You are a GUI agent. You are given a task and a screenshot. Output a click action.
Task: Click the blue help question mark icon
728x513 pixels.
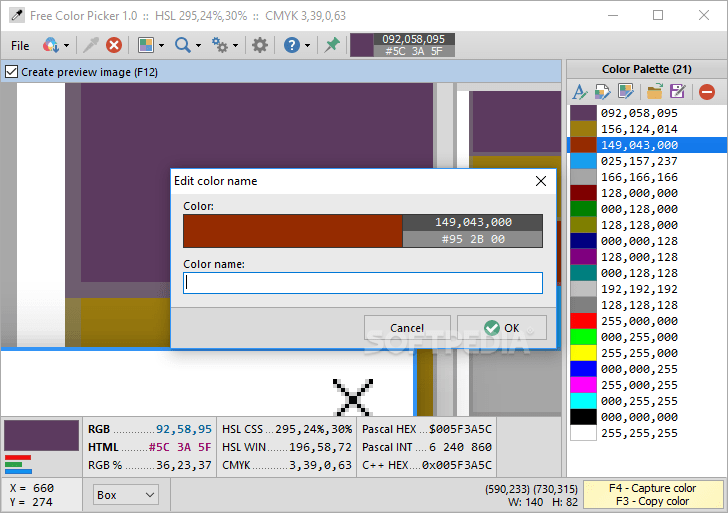point(292,45)
